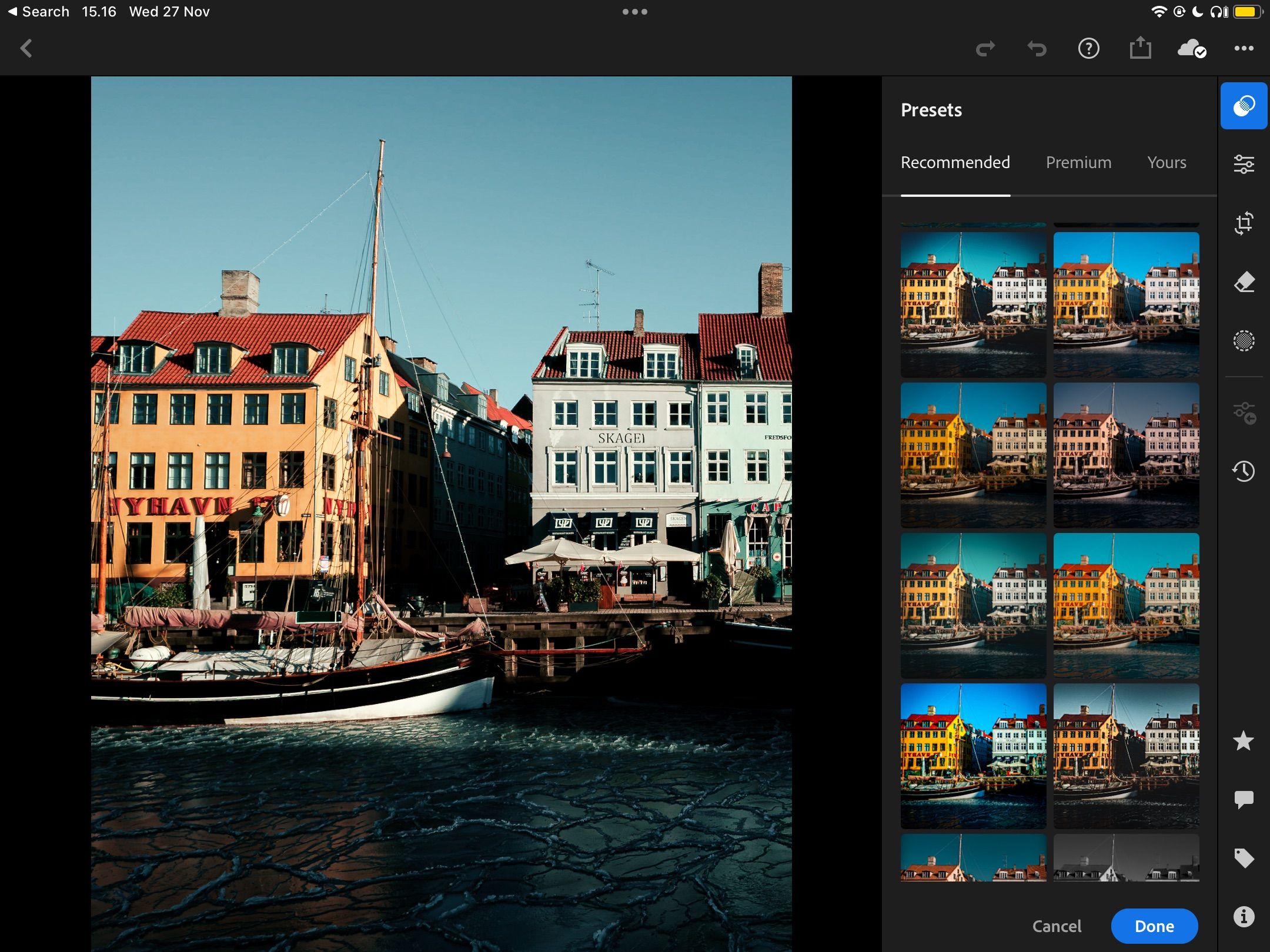Switch to the Premium presets tab

coord(1078,162)
